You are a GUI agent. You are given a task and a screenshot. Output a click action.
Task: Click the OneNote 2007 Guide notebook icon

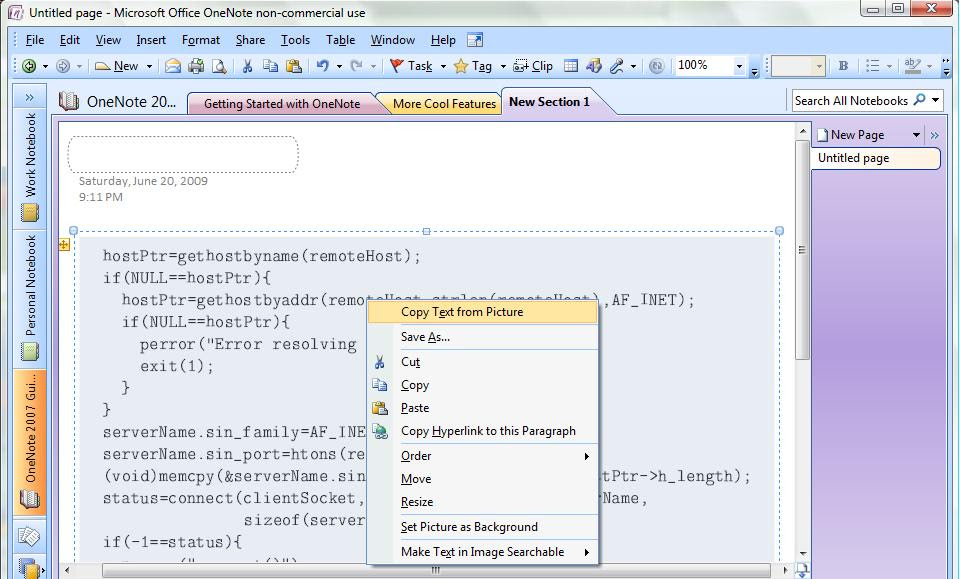[x=29, y=500]
